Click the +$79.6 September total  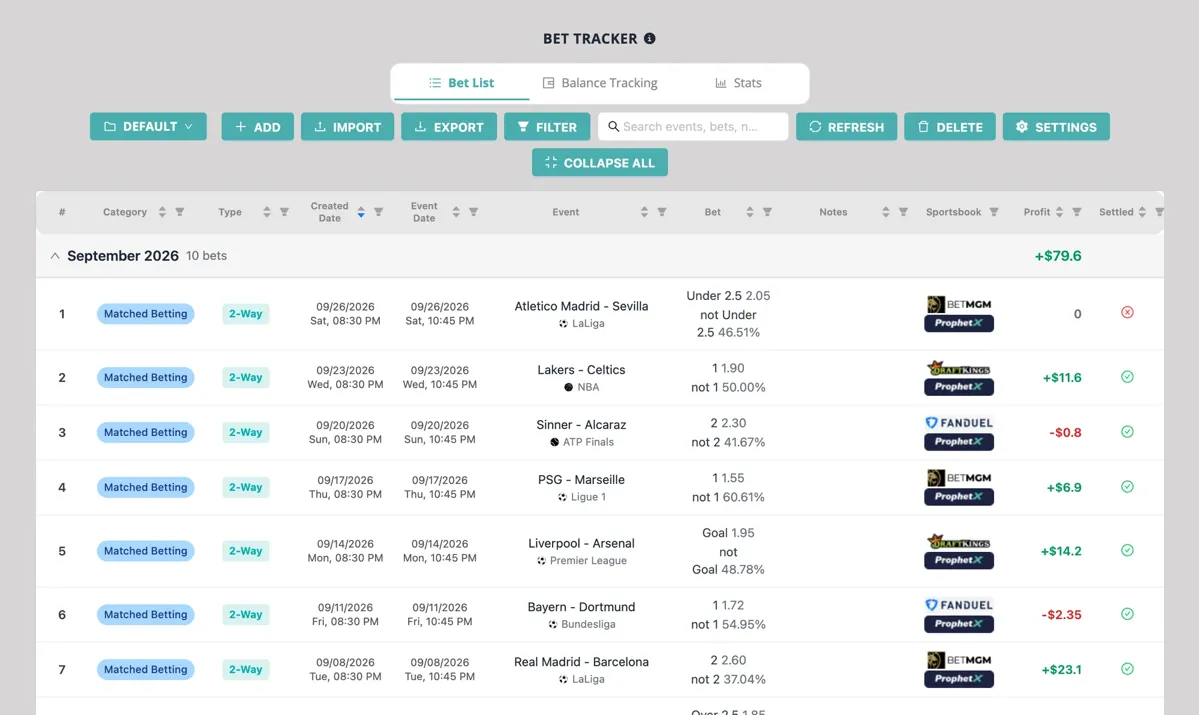pyautogui.click(x=1058, y=256)
